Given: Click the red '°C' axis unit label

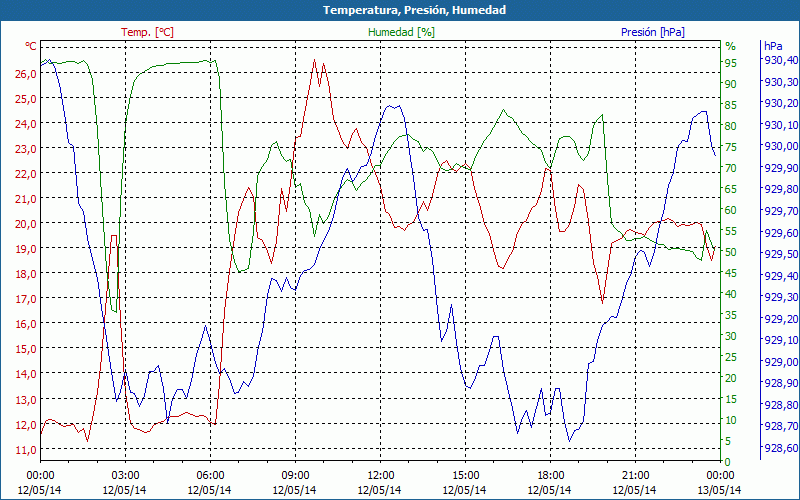Looking at the screenshot, I should [31, 46].
